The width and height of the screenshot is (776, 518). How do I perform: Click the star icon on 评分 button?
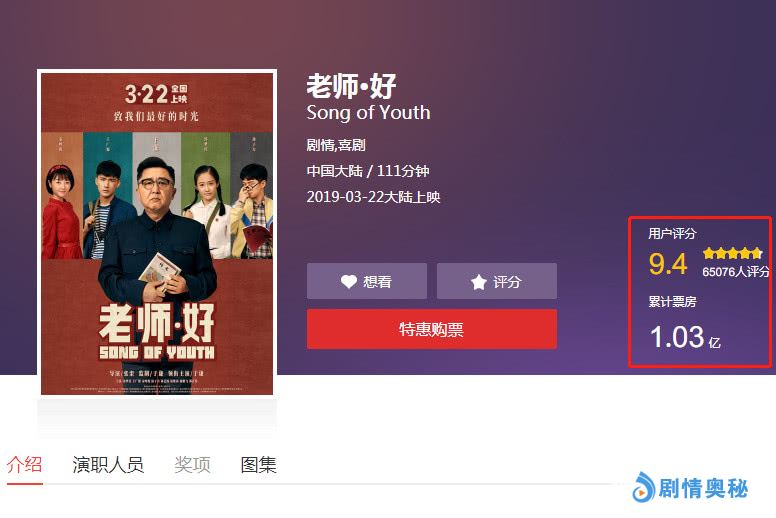point(479,282)
